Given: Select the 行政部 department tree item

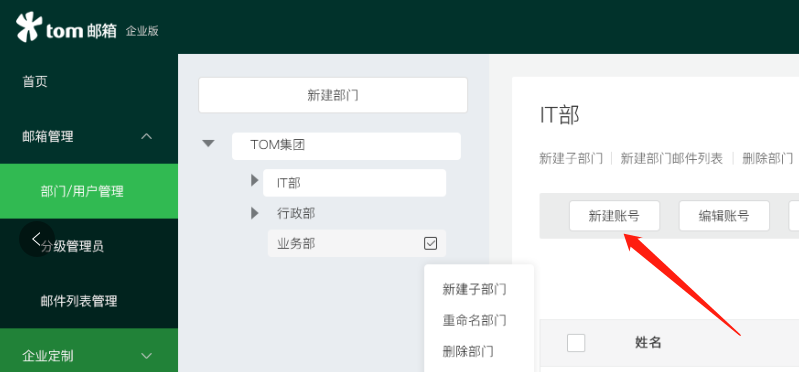Looking at the screenshot, I should click(296, 213).
